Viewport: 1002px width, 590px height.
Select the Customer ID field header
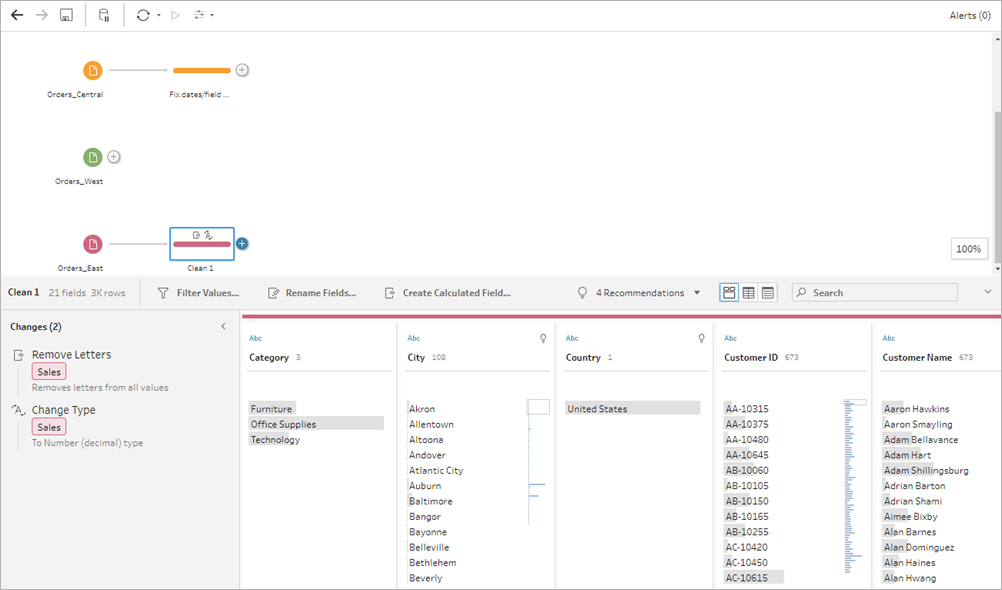[x=751, y=358]
